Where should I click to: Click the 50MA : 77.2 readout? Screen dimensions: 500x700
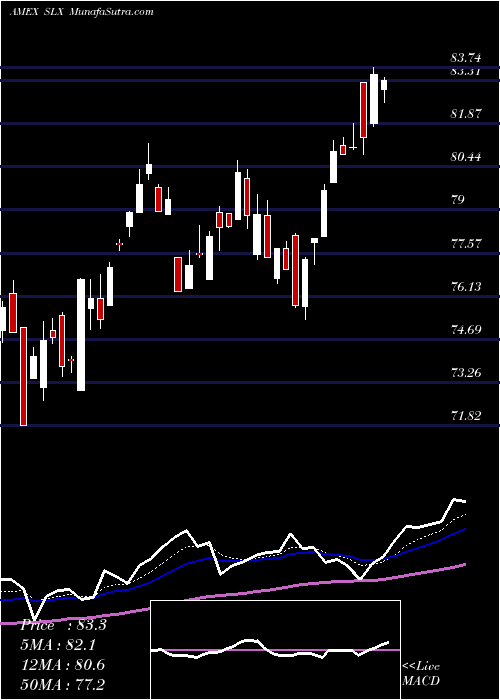tap(62, 684)
